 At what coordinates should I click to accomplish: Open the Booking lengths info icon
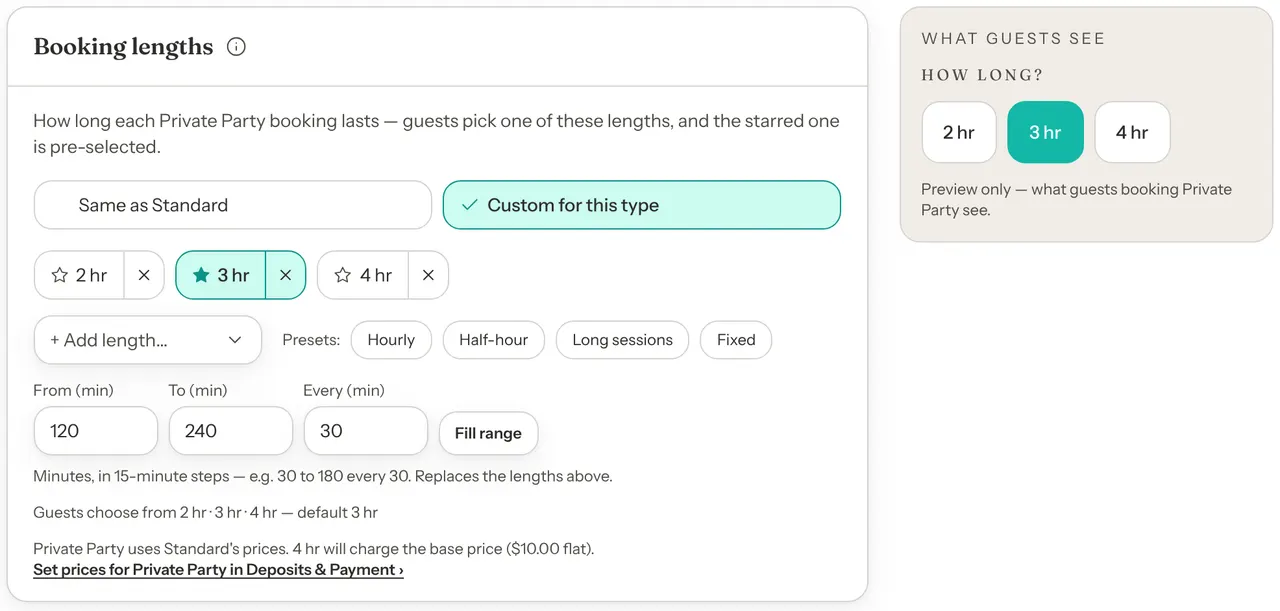click(236, 47)
